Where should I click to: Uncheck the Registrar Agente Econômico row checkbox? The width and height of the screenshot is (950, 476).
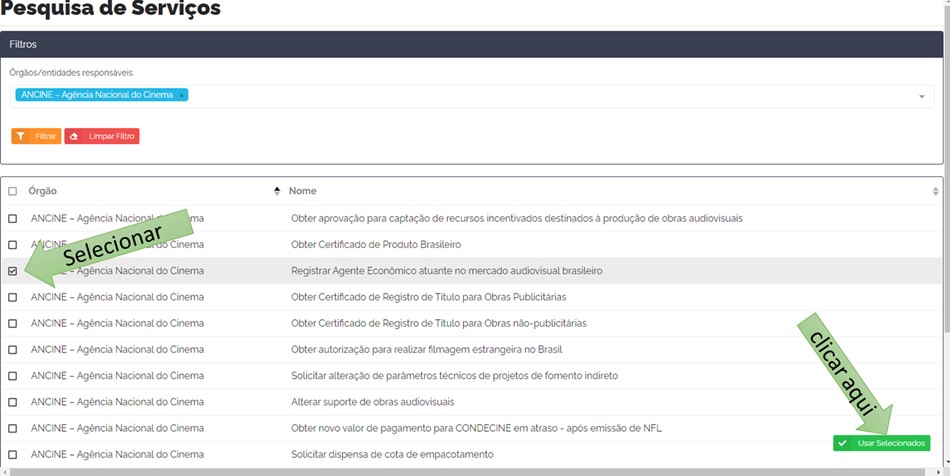(13, 271)
